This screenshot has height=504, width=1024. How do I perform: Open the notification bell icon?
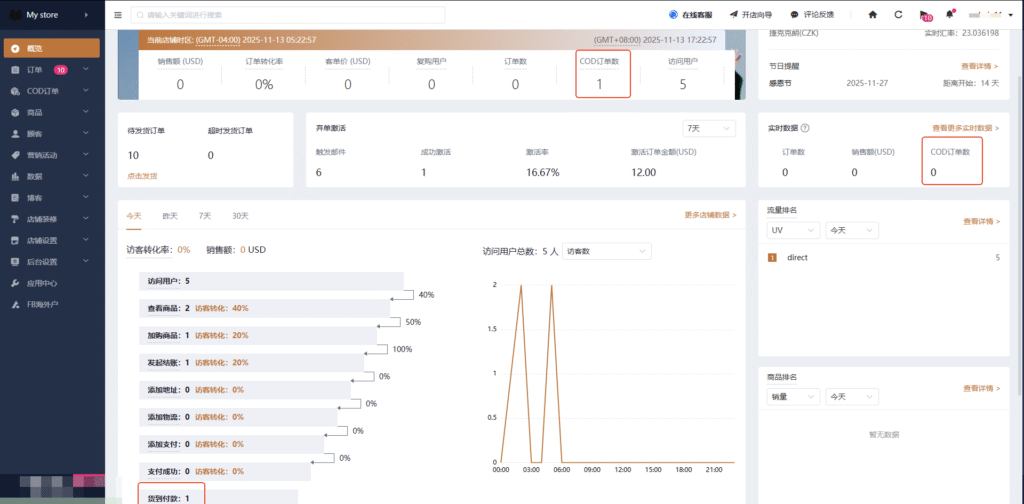point(949,15)
